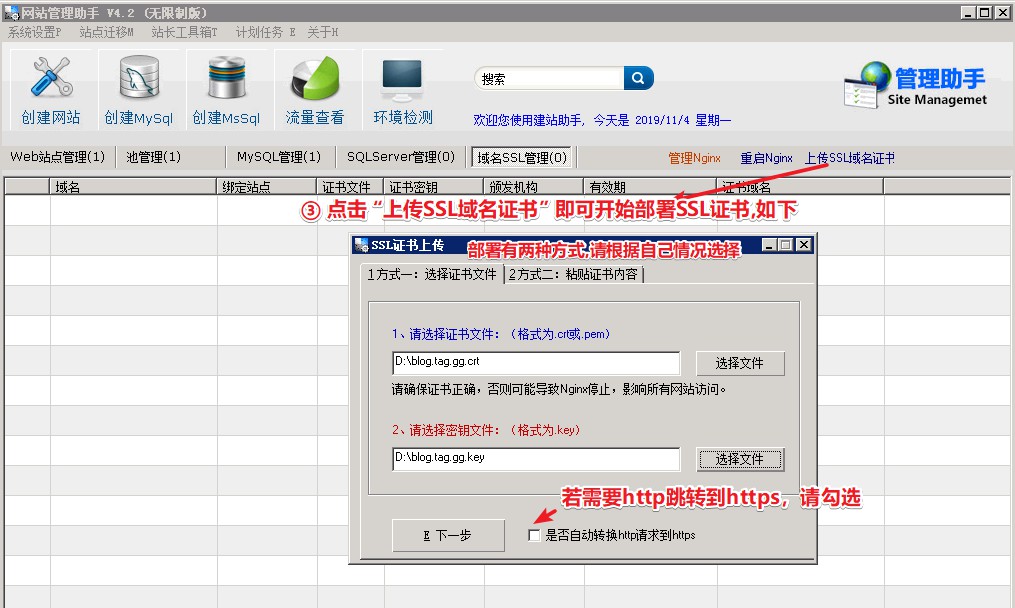1015x608 pixels.
Task: Open the Traffic View (流量查看) icon
Action: (x=315, y=78)
